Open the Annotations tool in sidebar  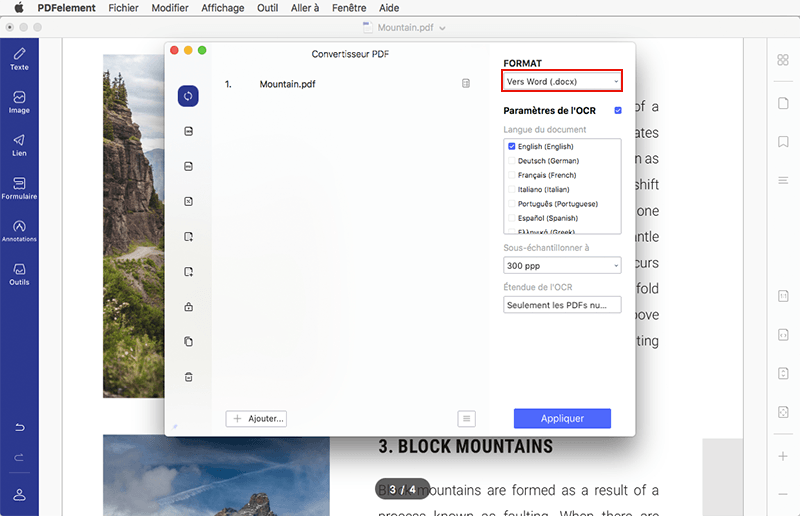(19, 231)
